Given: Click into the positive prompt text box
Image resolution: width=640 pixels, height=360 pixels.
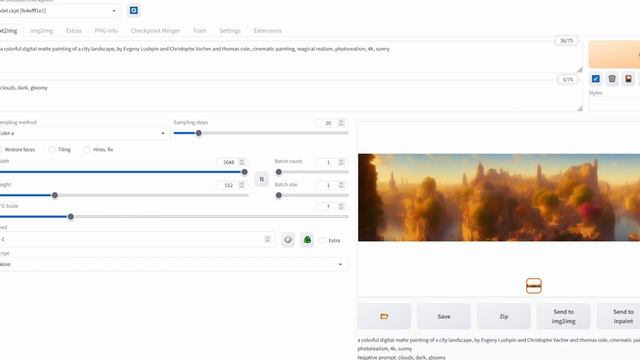Looking at the screenshot, I should [291, 57].
